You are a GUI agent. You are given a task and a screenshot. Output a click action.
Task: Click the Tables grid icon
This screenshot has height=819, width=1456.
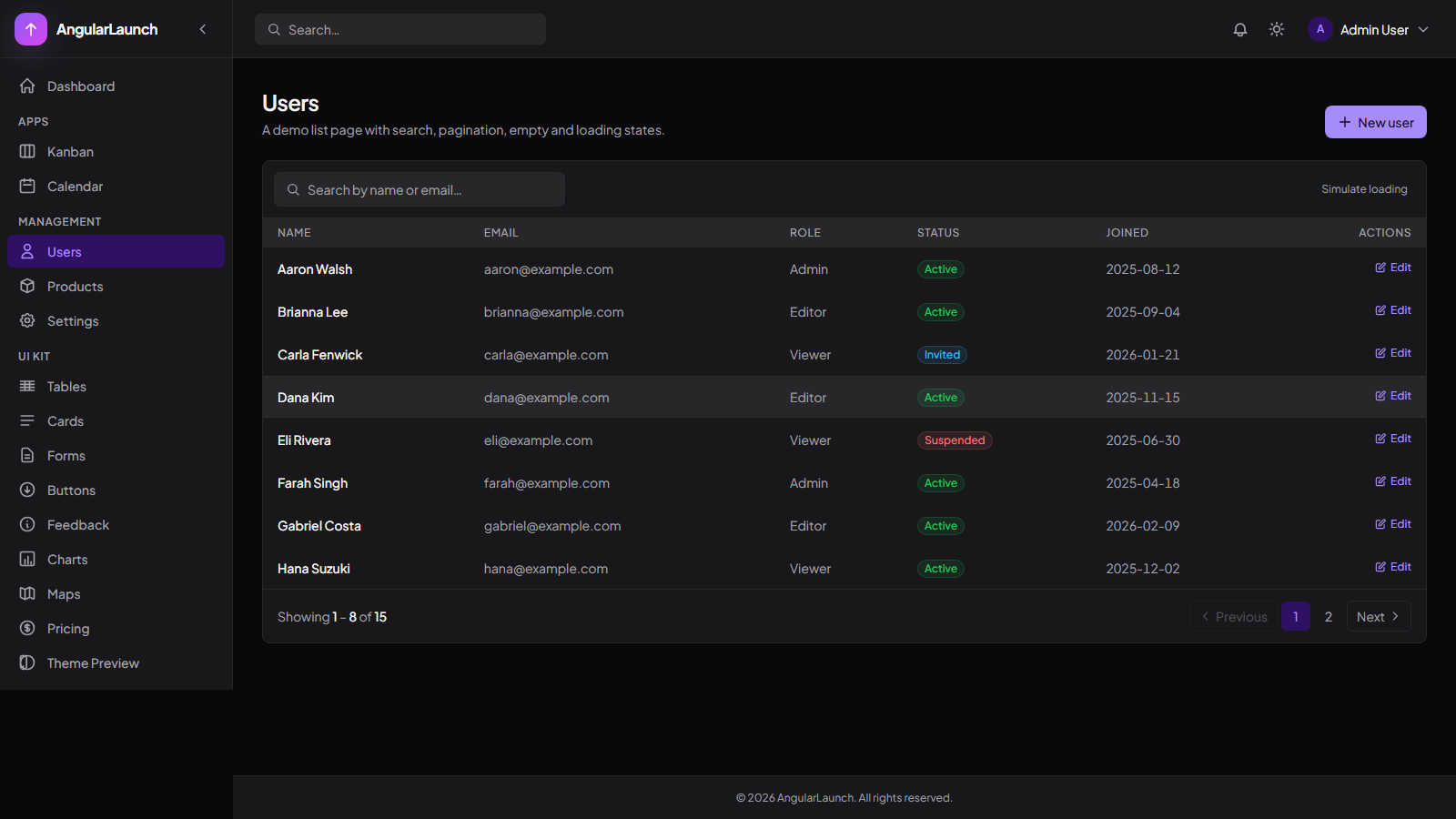(x=27, y=387)
